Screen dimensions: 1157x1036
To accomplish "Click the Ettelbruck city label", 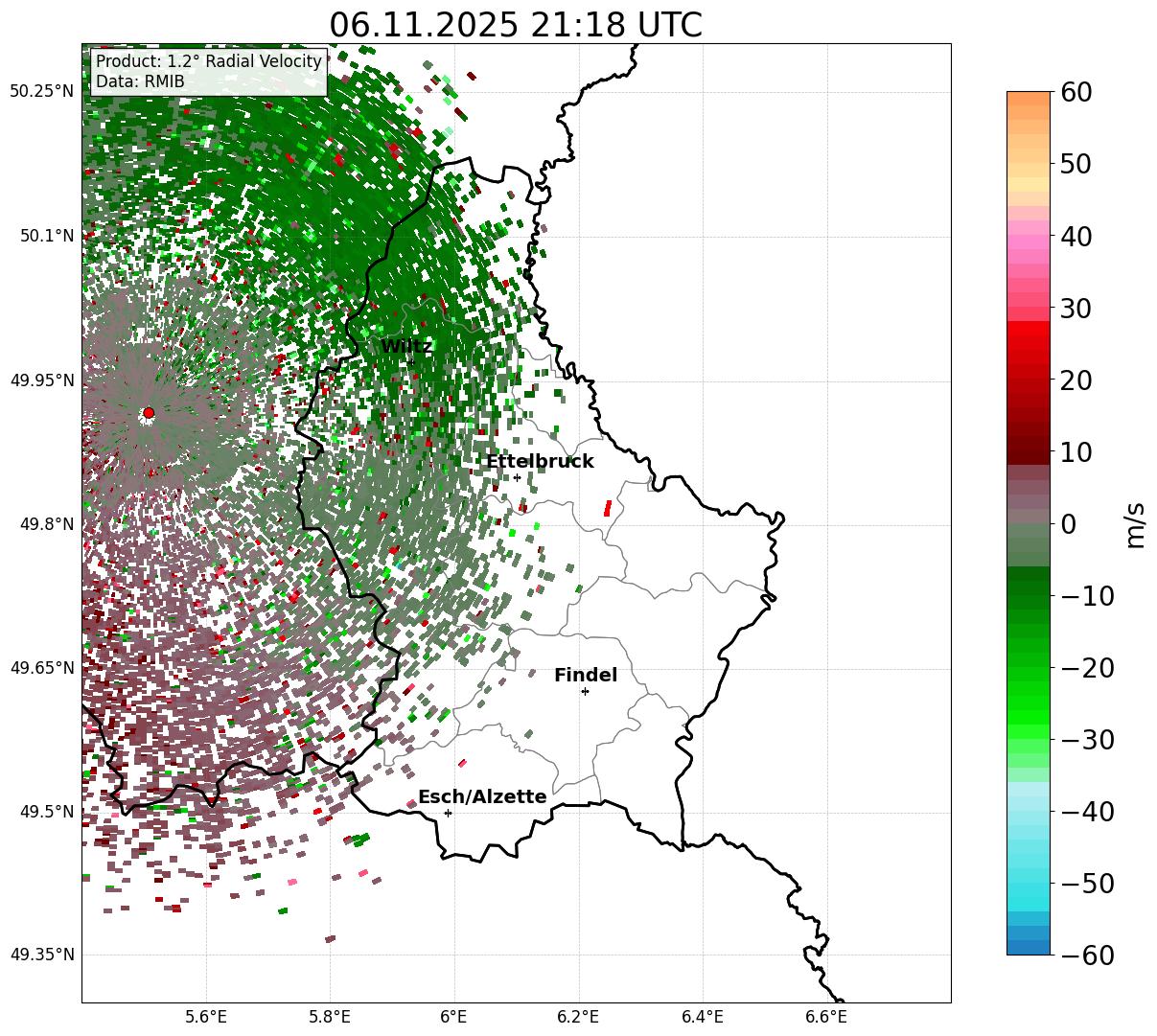I will click(540, 462).
